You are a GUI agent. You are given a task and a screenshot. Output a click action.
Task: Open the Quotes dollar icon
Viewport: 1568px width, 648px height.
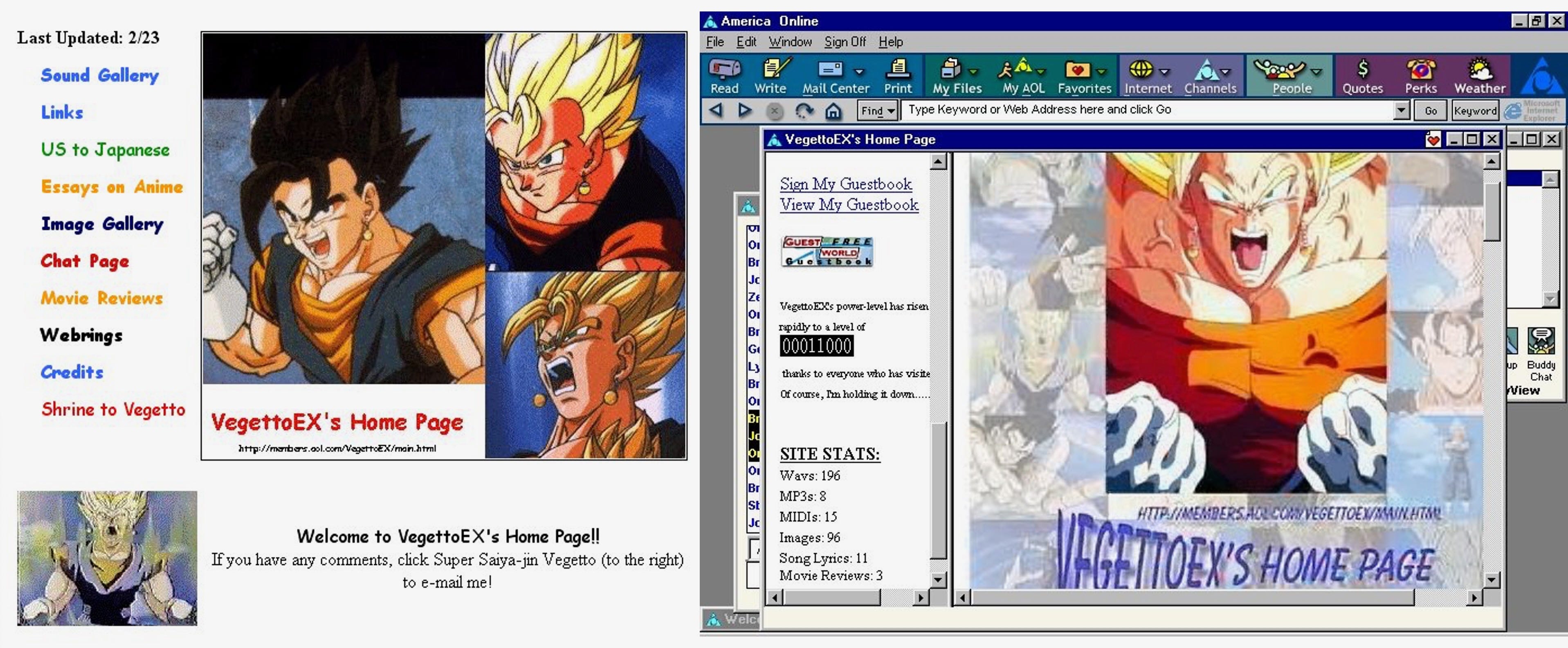click(x=1362, y=76)
